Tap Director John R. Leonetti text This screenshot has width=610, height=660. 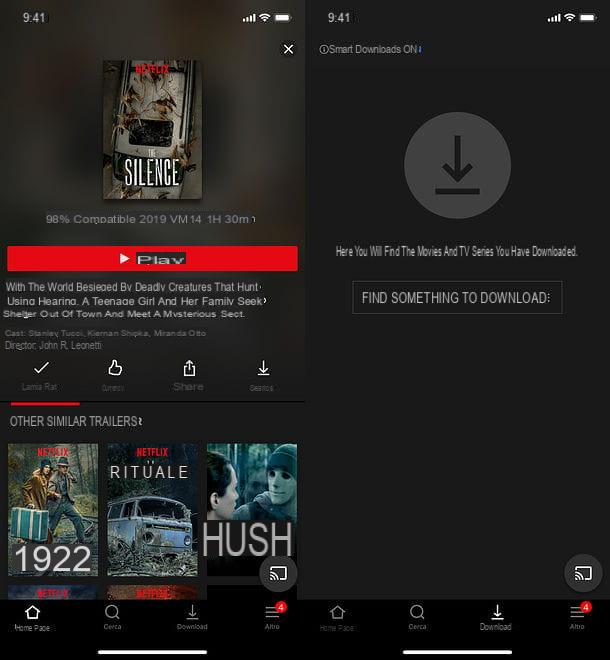(53, 346)
